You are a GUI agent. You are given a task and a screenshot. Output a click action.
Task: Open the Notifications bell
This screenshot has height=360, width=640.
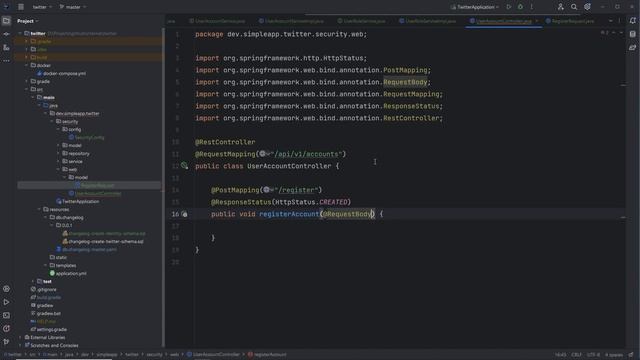[633, 20]
